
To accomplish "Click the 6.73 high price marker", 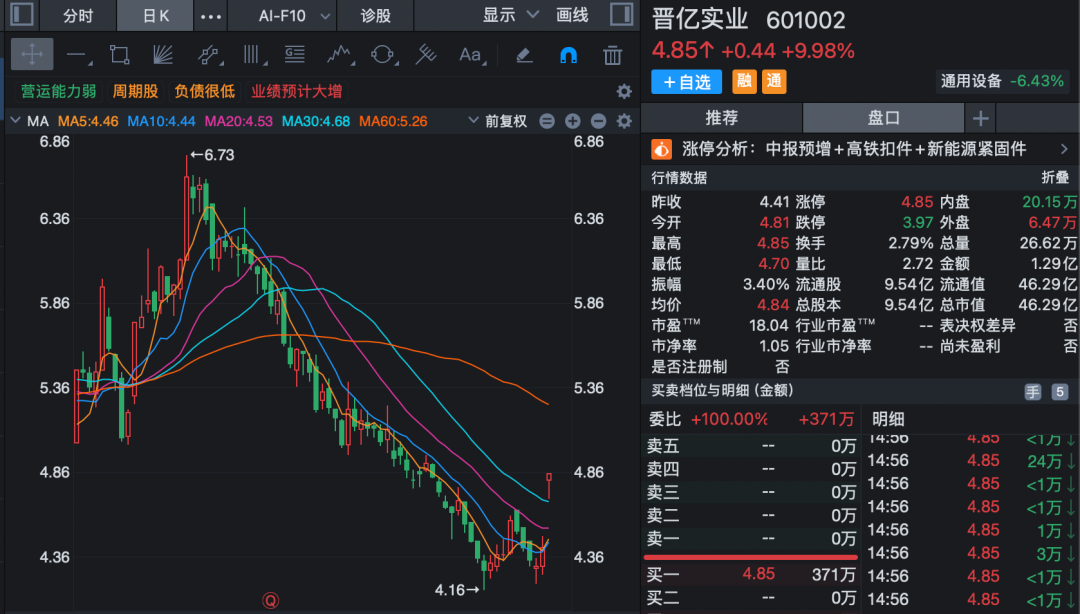I will 212,155.
